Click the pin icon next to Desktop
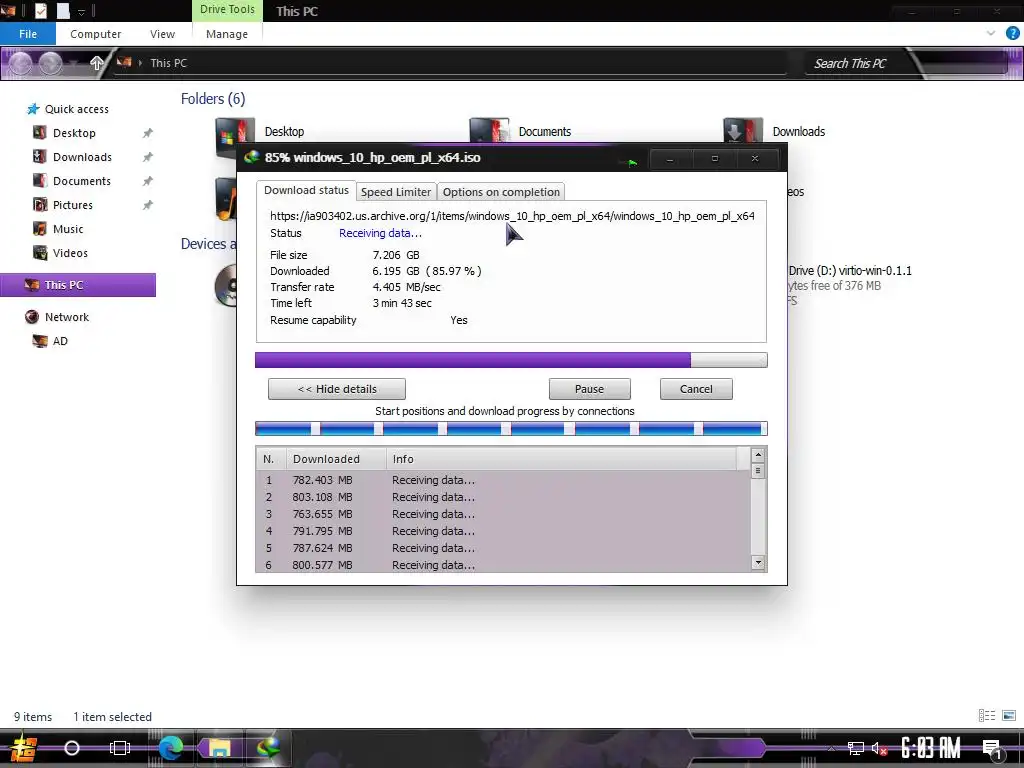The height and width of the screenshot is (768, 1024). tap(148, 133)
